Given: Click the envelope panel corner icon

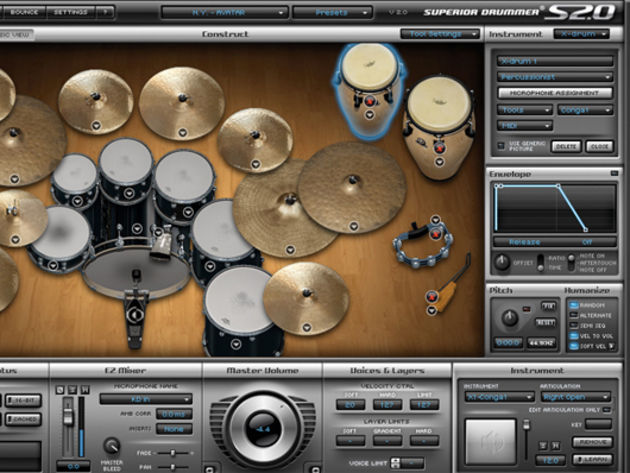Looking at the screenshot, I should point(614,173).
